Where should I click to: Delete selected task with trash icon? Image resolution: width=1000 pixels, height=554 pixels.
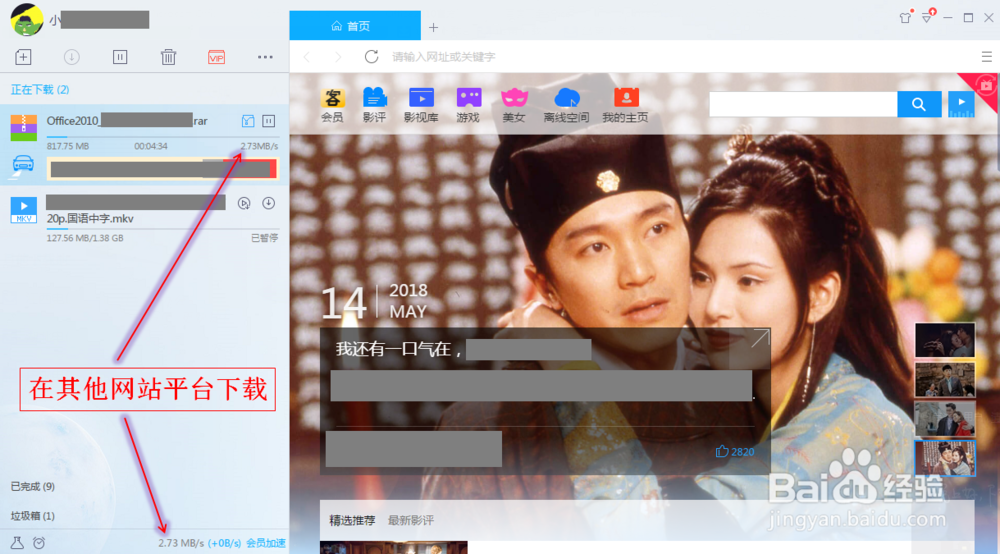click(x=168, y=57)
